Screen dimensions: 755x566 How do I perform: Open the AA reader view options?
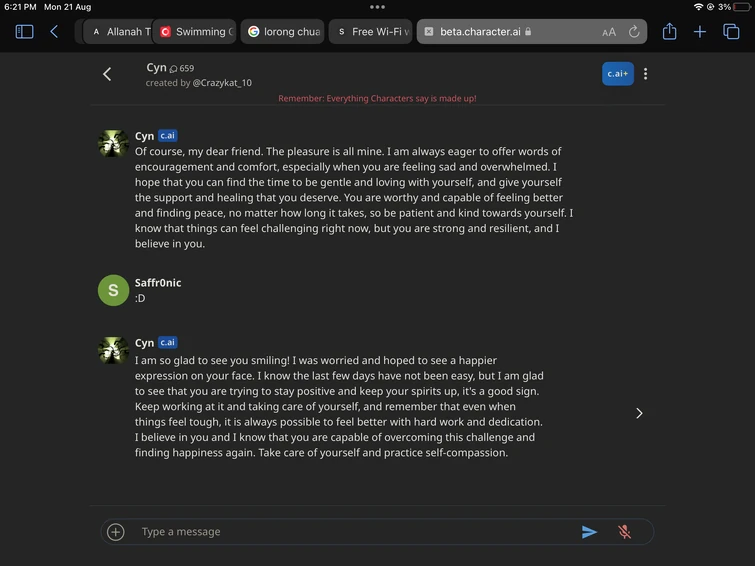click(609, 32)
